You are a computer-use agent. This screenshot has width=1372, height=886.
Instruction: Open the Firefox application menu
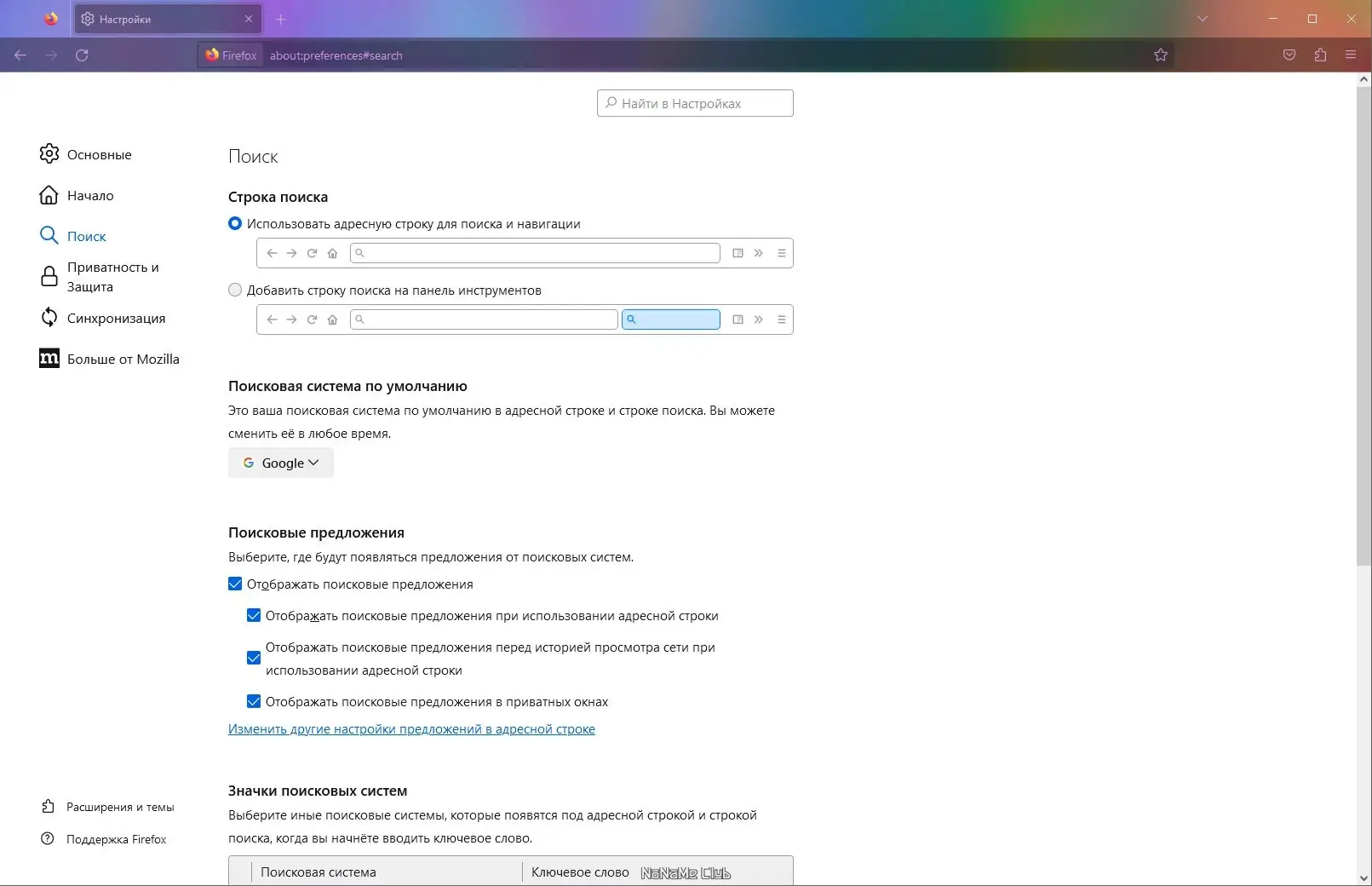(x=1351, y=55)
